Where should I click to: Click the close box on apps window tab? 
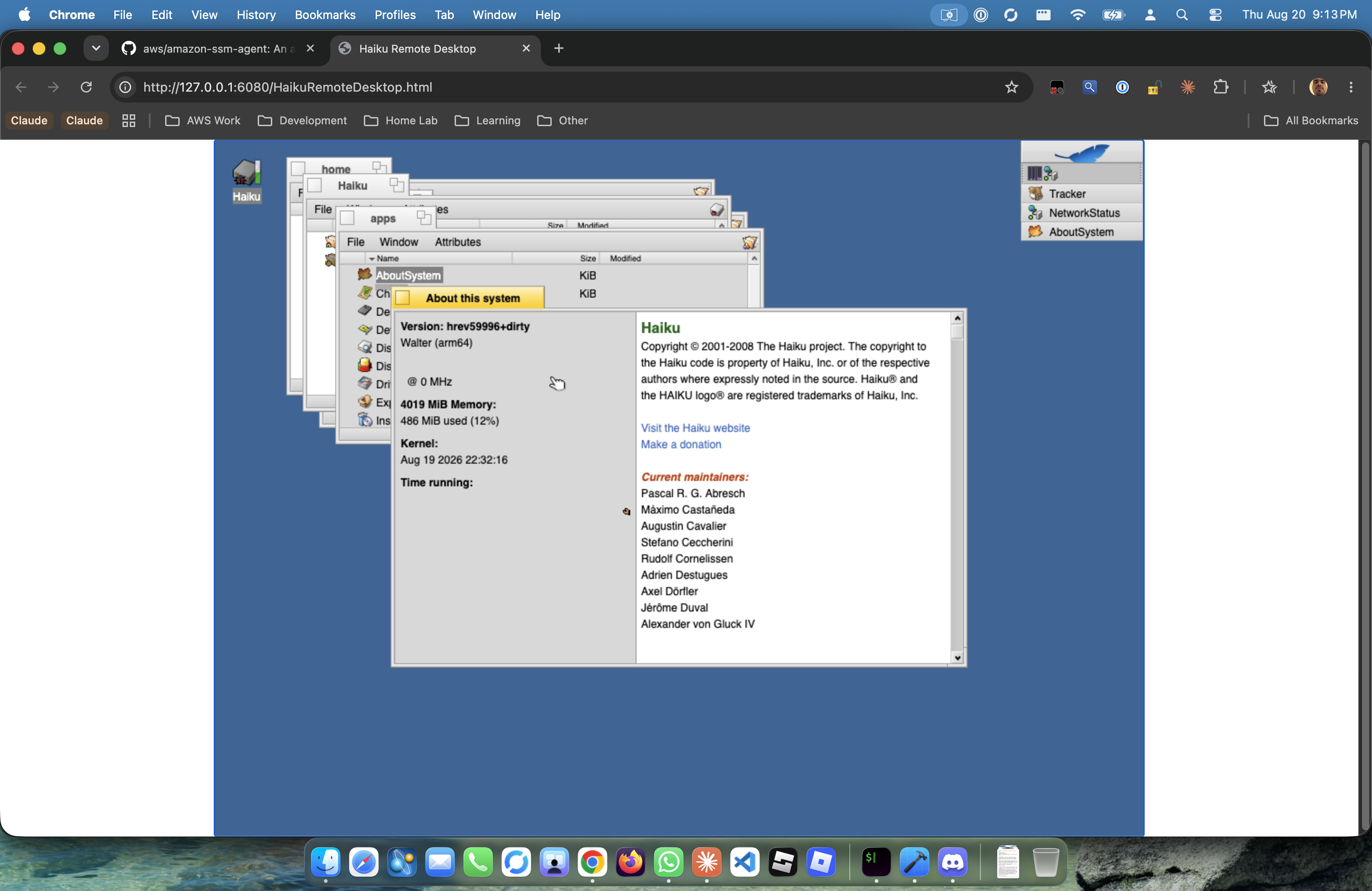(x=347, y=218)
